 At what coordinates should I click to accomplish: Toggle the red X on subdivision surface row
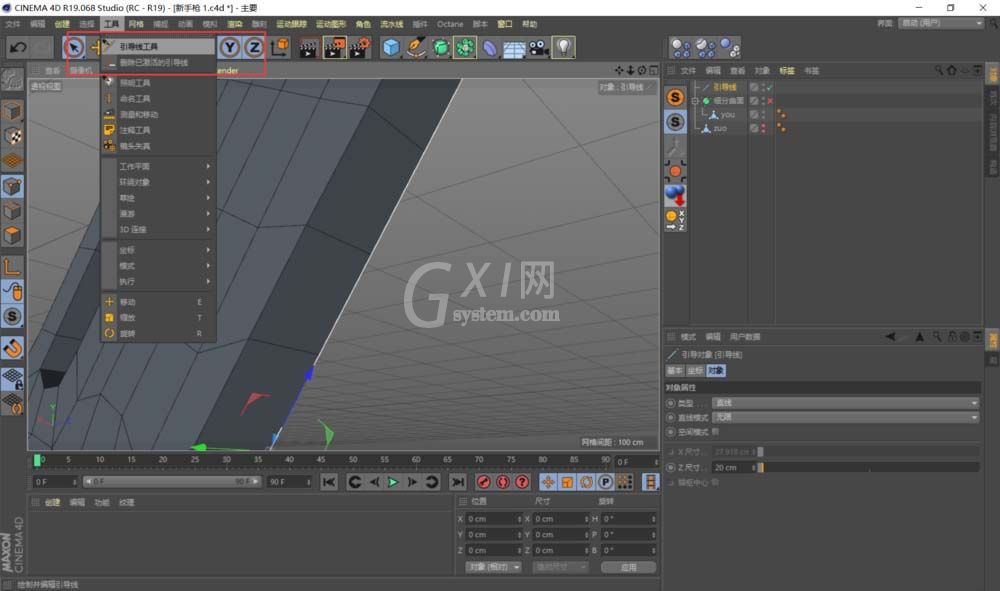(770, 101)
